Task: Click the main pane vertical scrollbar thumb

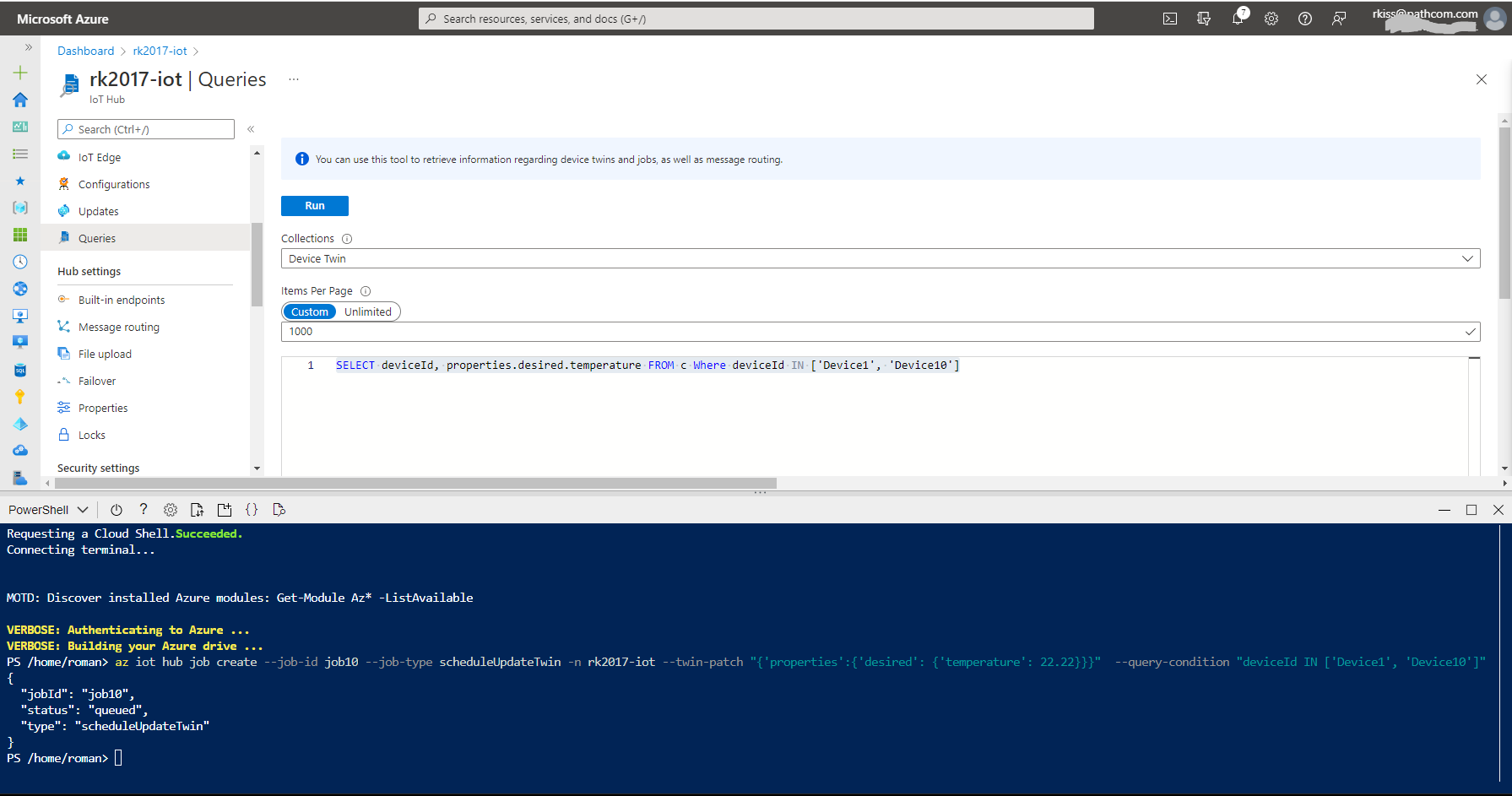Action: 1504,213
